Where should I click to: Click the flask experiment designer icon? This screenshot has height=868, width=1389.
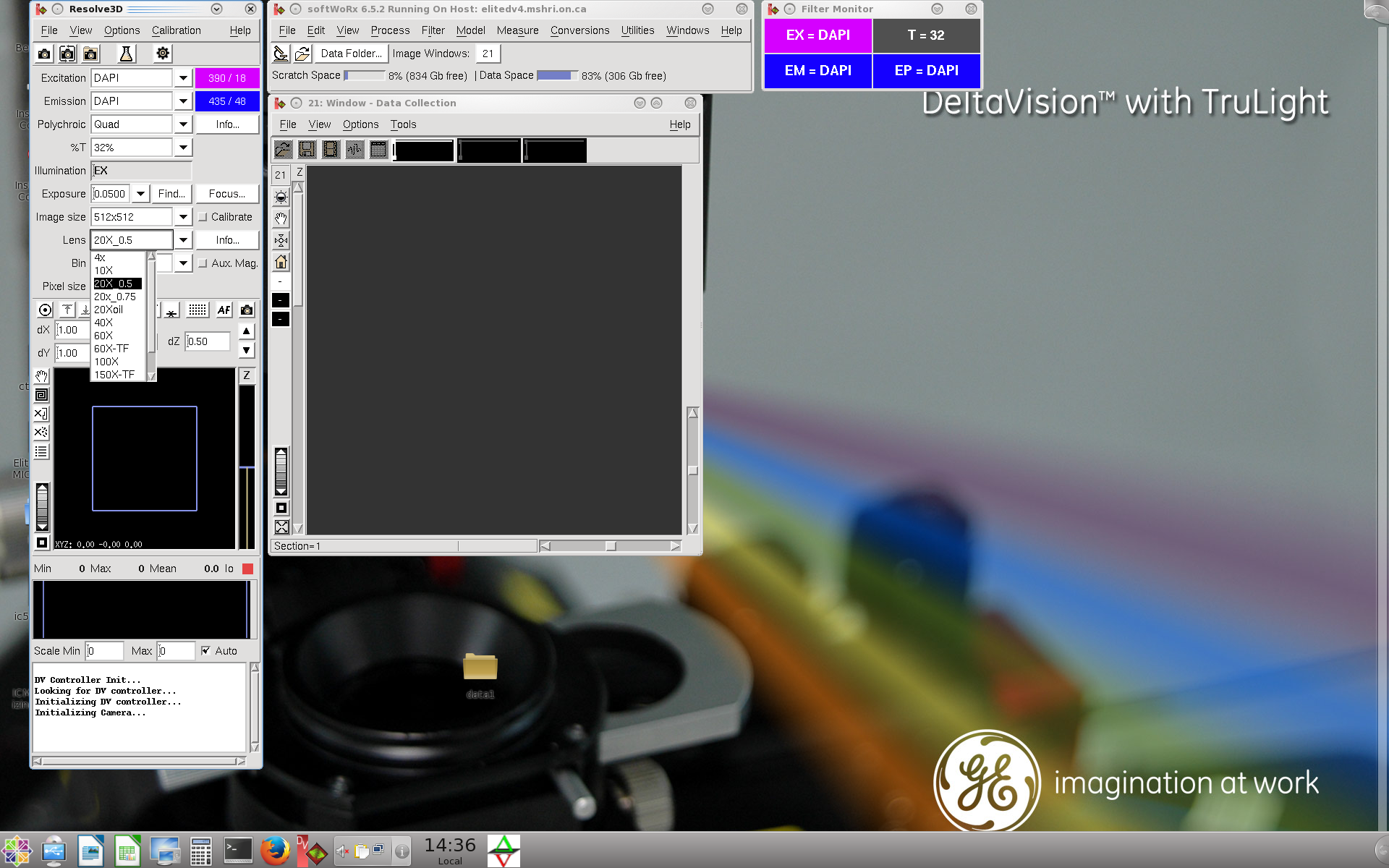[x=126, y=54]
